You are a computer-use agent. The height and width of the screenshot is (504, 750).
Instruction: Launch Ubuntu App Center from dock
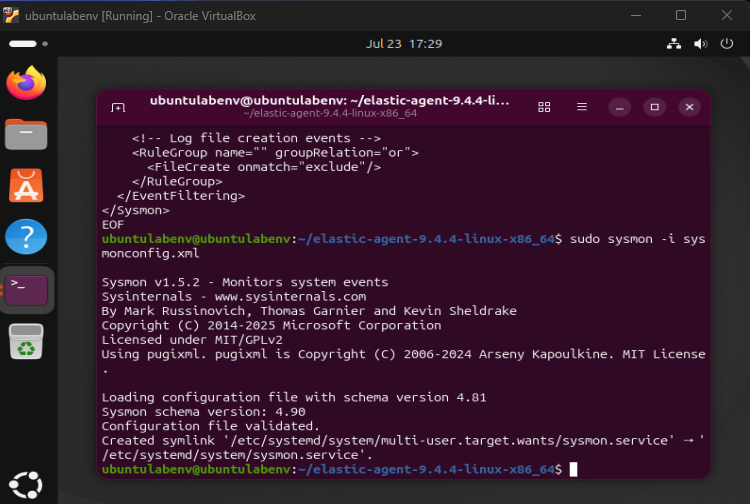pyautogui.click(x=26, y=186)
